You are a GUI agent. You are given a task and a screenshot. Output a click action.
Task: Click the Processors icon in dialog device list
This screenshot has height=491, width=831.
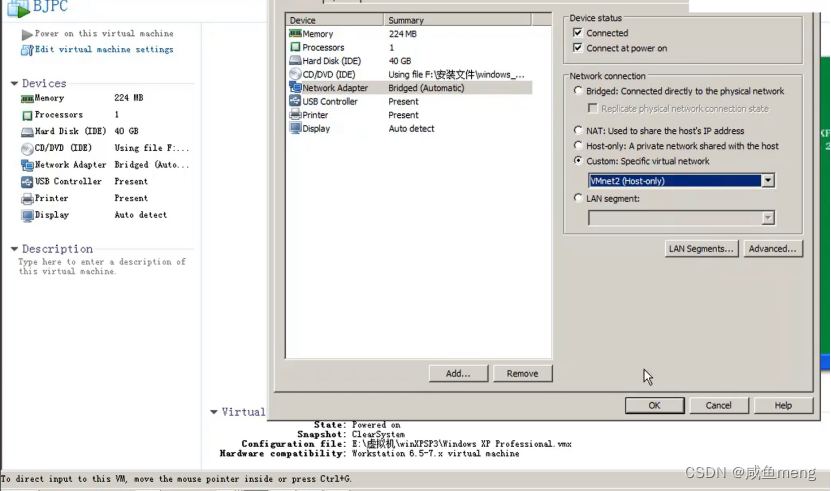(295, 47)
